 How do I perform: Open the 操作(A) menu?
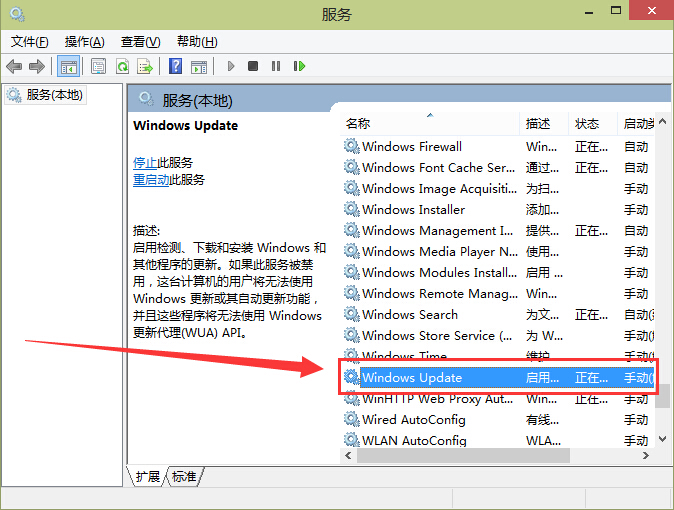pyautogui.click(x=84, y=41)
